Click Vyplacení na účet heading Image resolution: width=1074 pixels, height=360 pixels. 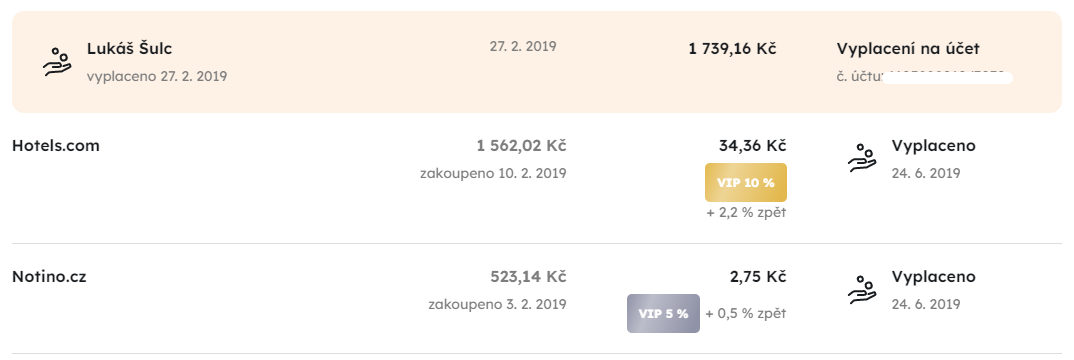(908, 49)
